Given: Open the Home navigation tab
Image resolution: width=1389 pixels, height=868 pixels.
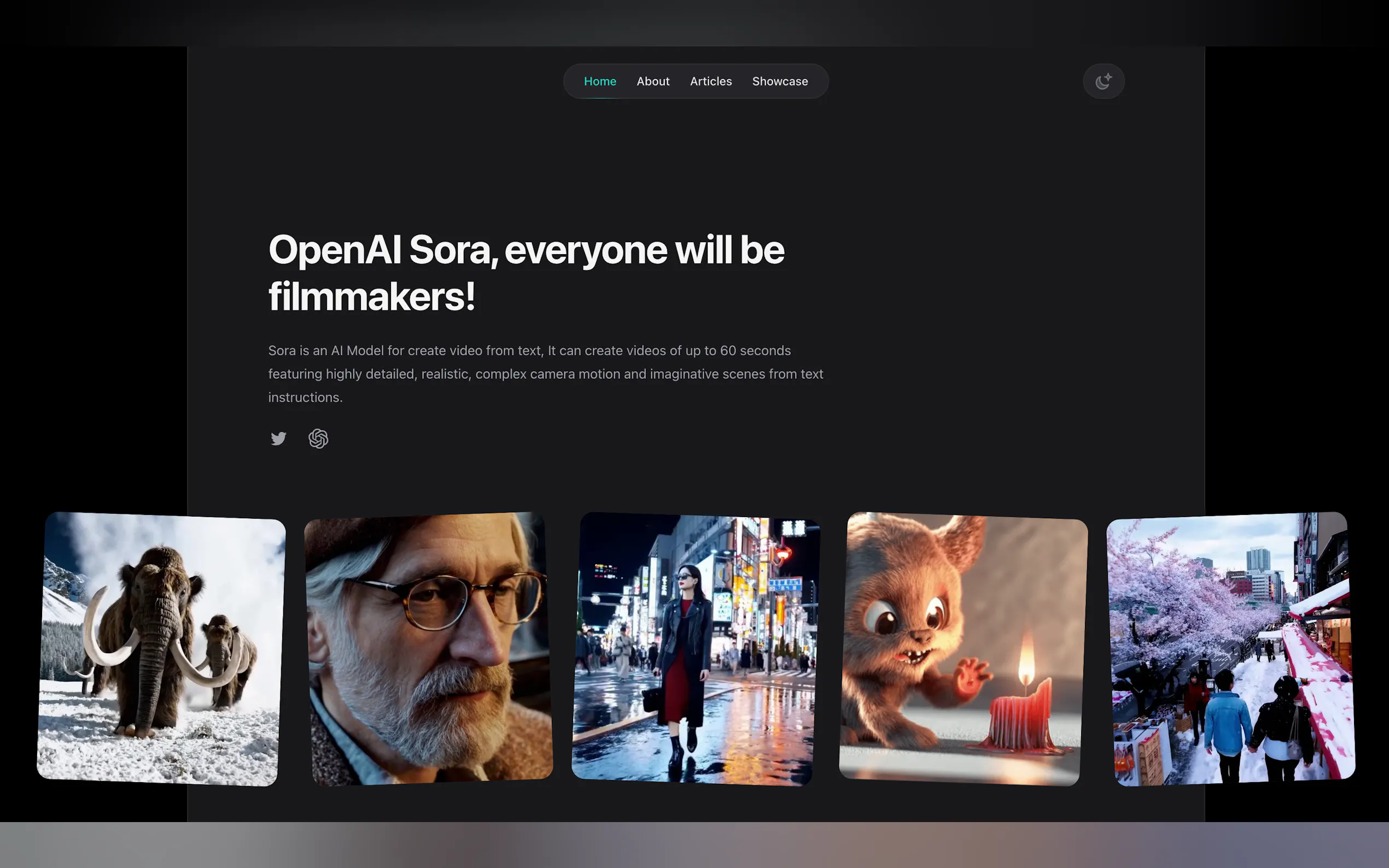Looking at the screenshot, I should coord(599,81).
